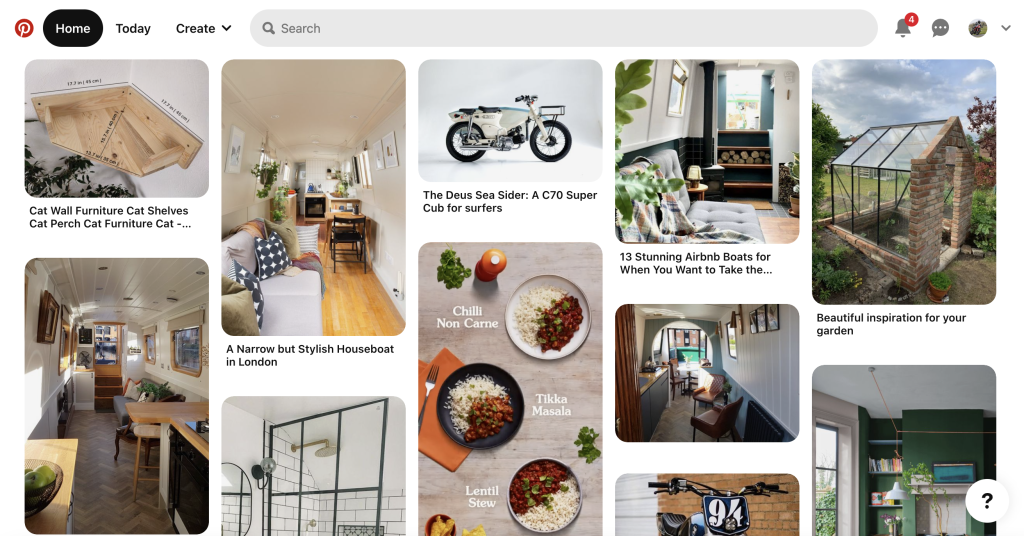Open the Chilli Non Carne recipe pin
This screenshot has width=1024, height=536.
[510, 389]
